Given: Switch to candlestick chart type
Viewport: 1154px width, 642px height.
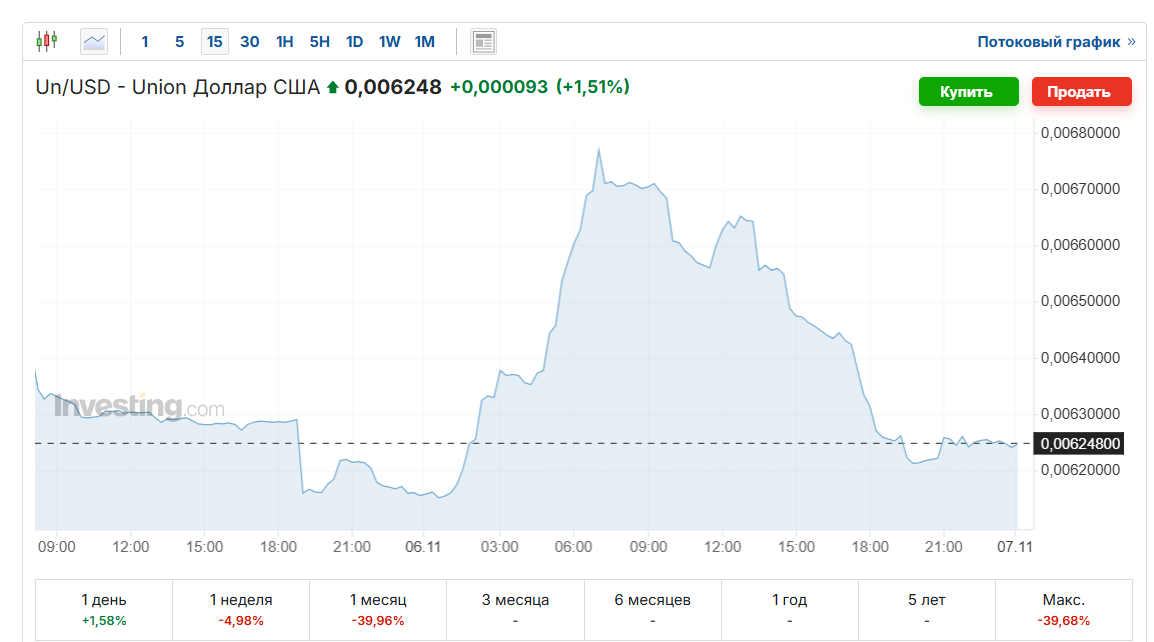Looking at the screenshot, I should pos(47,41).
